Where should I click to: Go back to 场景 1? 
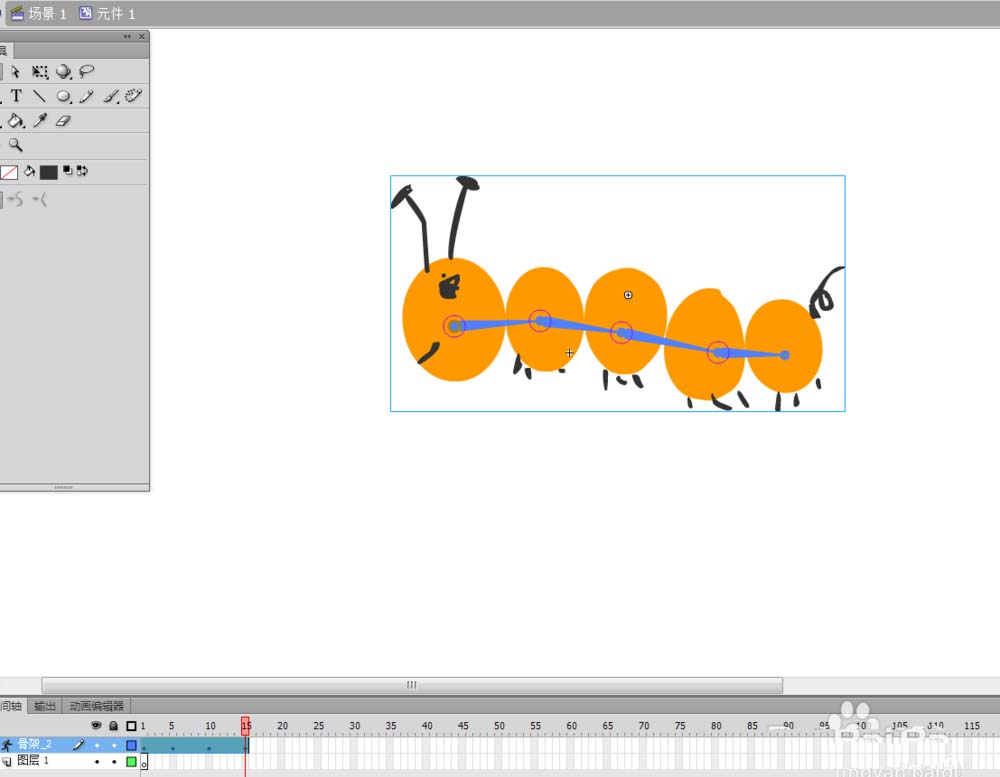pos(38,14)
